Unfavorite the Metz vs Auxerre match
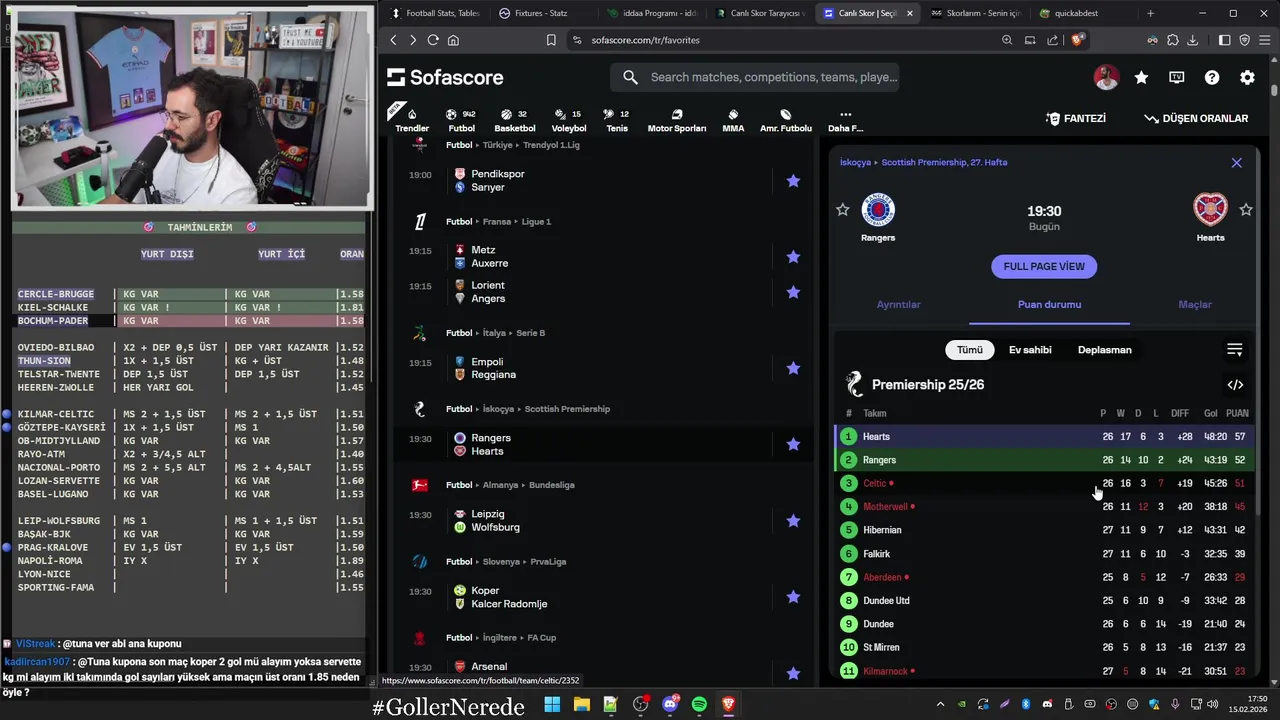Screen dimensions: 1280x720 point(793,257)
